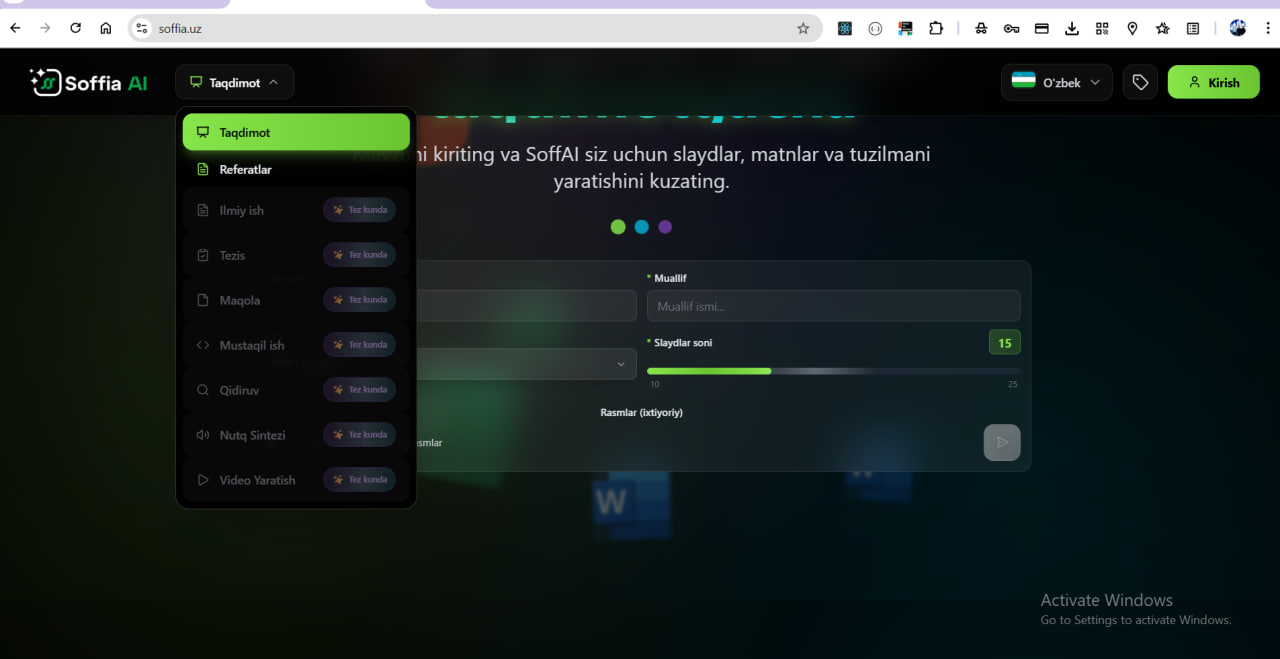Screen dimensions: 1280x659
Task: Click the tag icon next to language selector
Action: (x=1140, y=82)
